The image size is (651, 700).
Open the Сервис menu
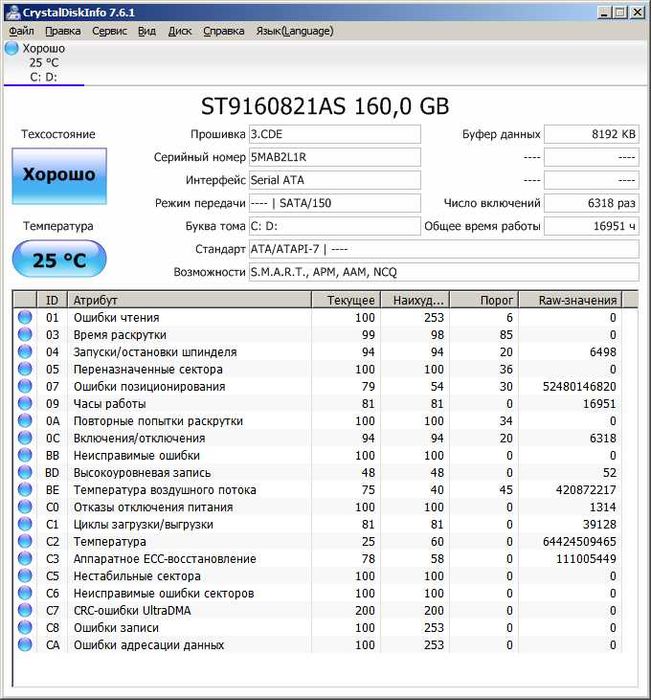click(x=109, y=31)
